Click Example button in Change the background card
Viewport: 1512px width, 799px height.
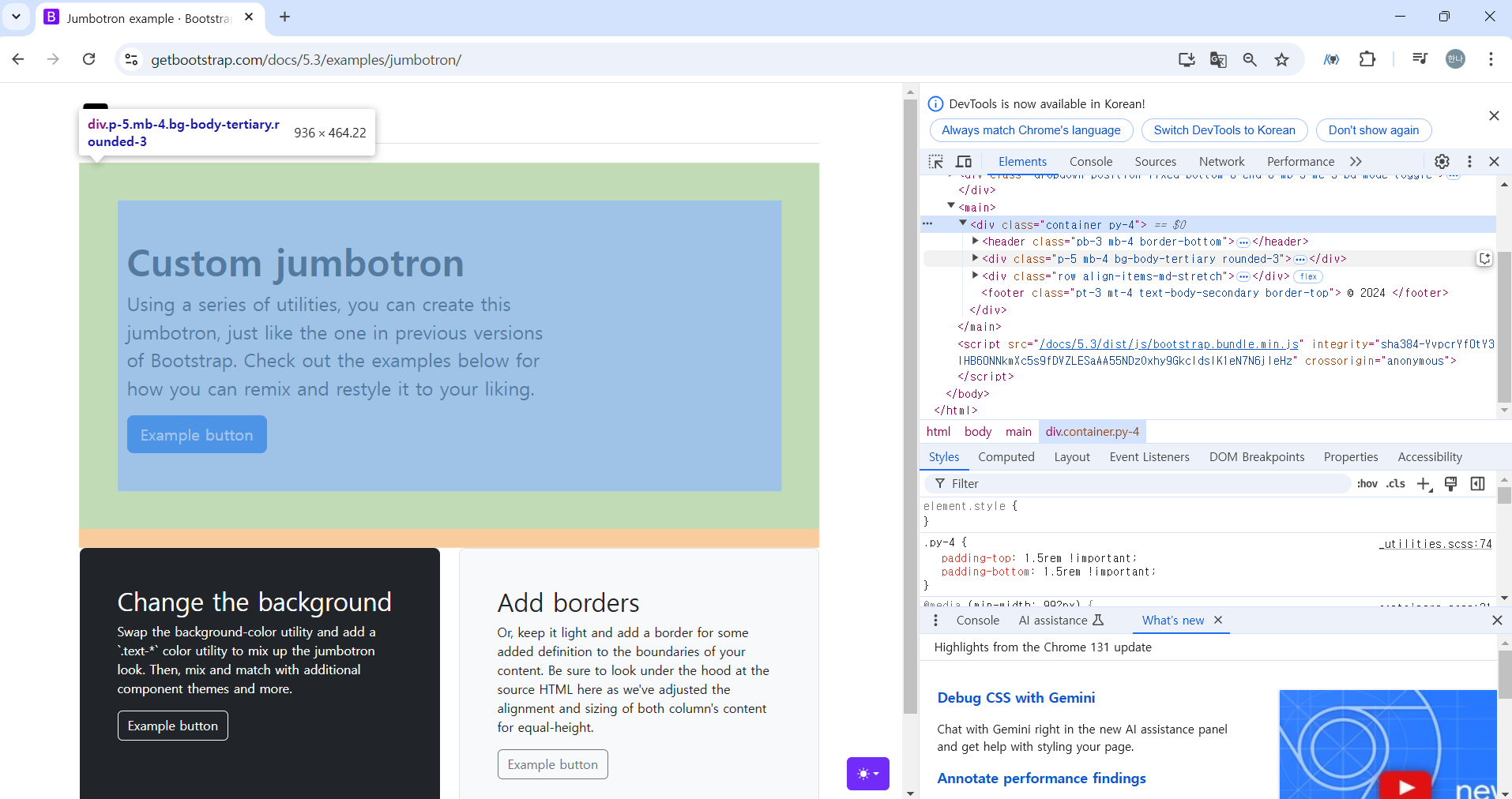172,726
